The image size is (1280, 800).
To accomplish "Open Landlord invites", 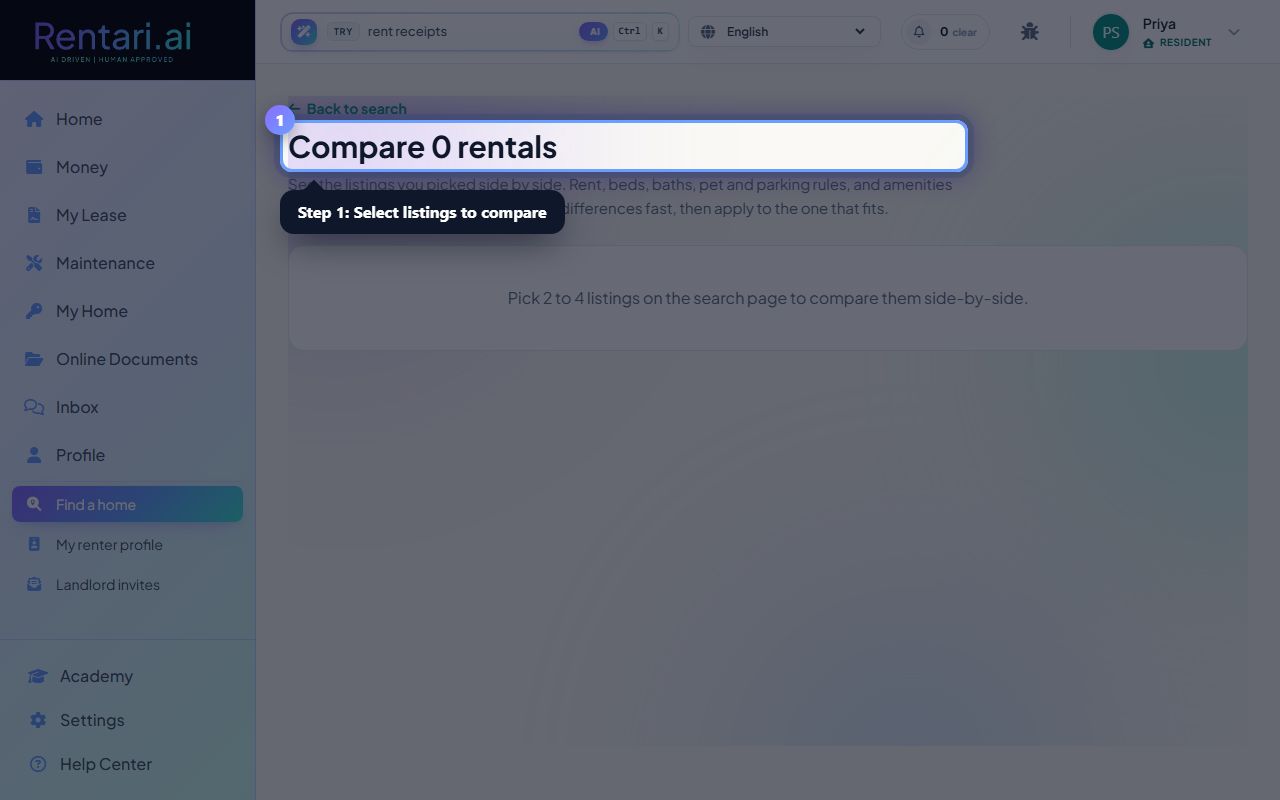I will [127, 585].
